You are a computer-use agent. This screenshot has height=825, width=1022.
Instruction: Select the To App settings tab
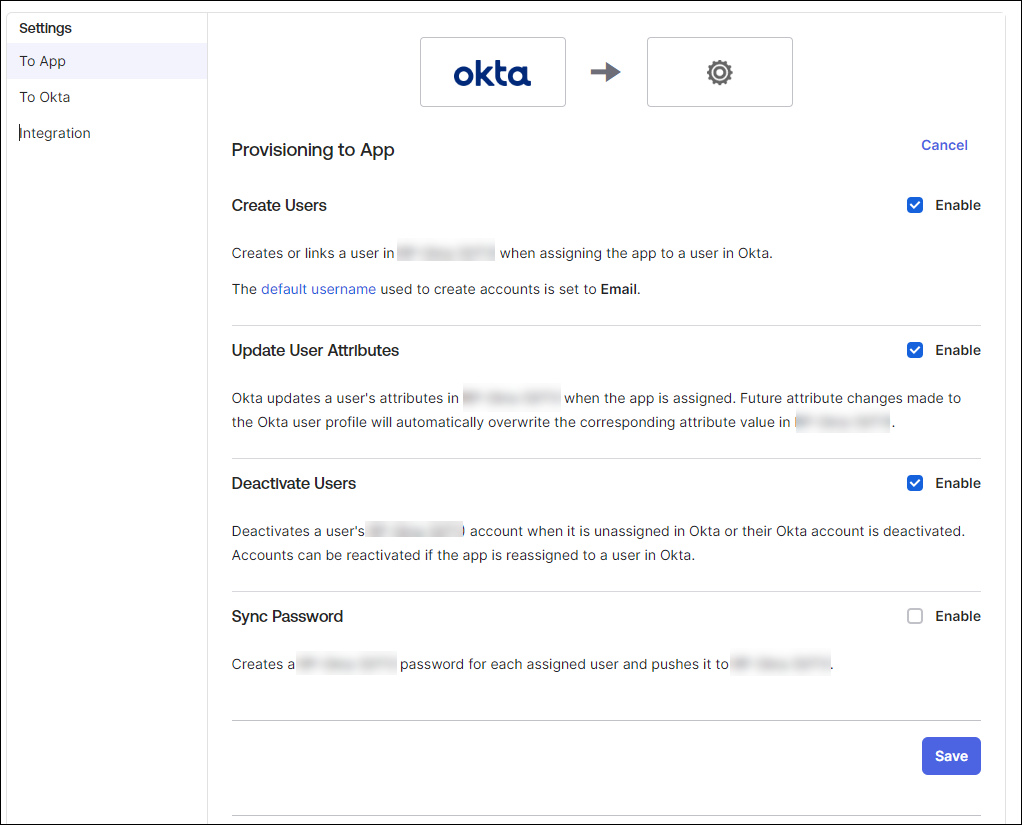43,61
